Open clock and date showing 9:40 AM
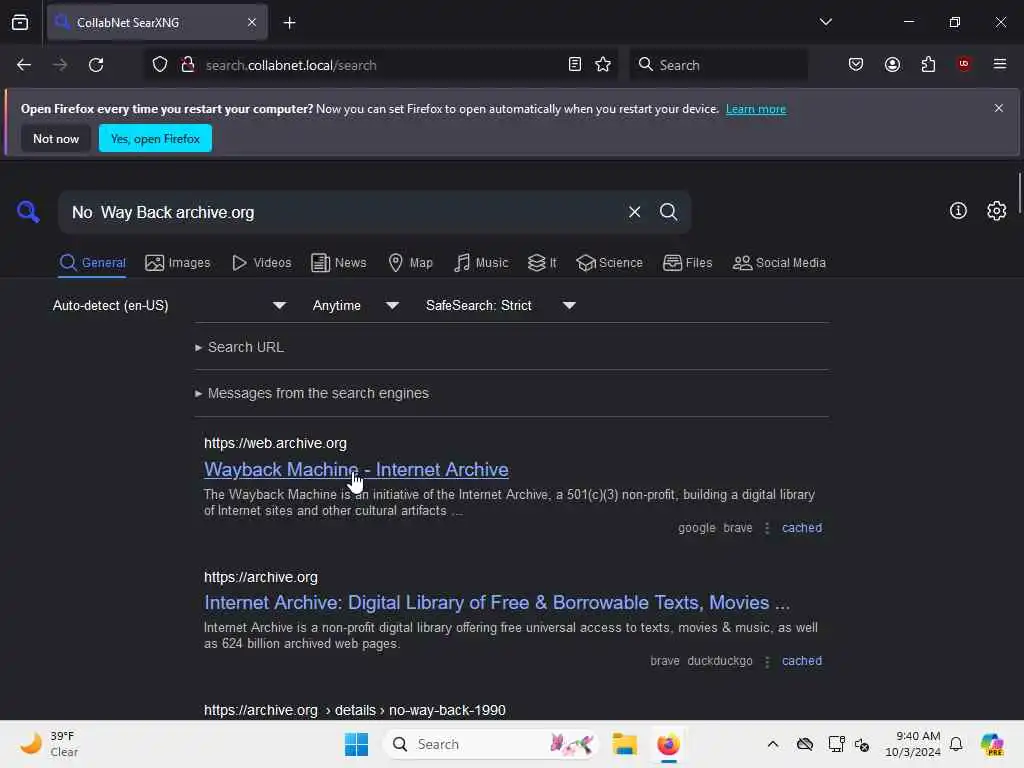 point(912,744)
